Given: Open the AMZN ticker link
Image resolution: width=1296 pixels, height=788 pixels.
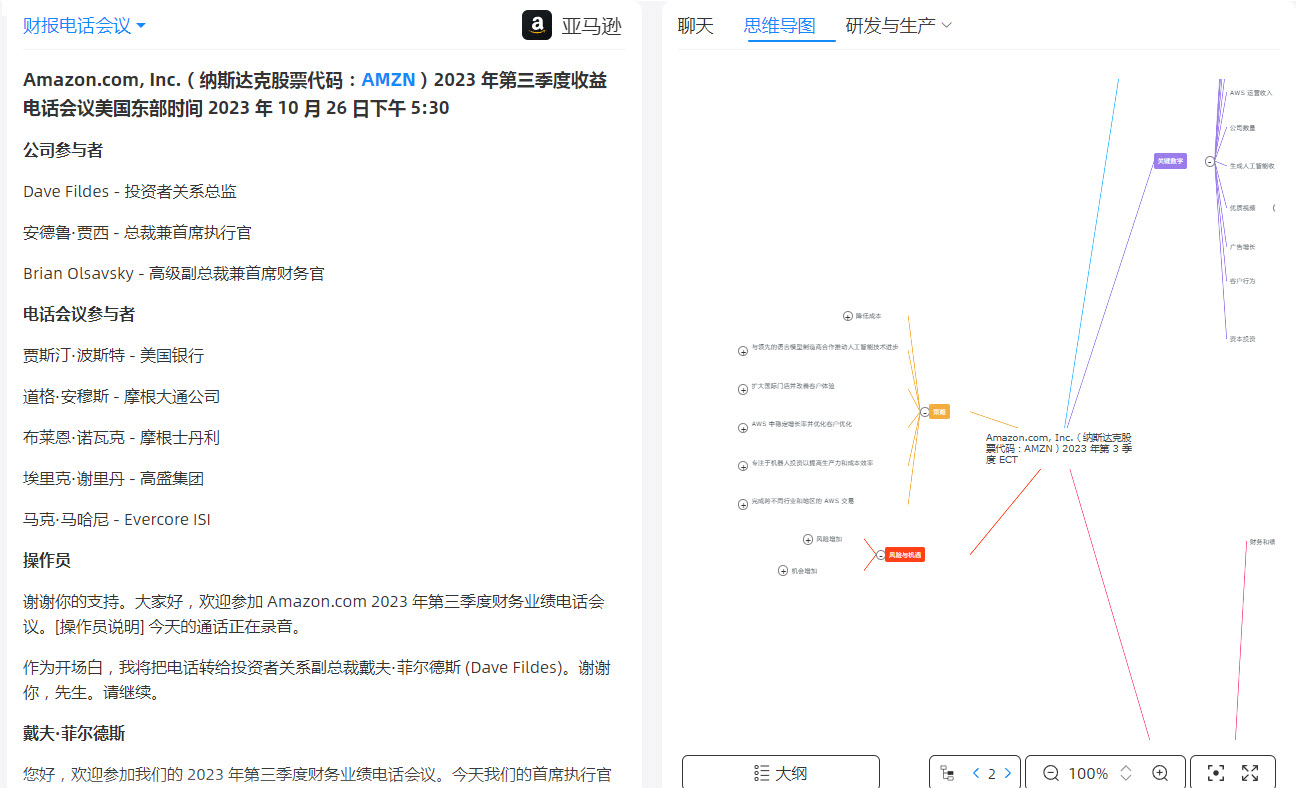Looking at the screenshot, I should [388, 80].
